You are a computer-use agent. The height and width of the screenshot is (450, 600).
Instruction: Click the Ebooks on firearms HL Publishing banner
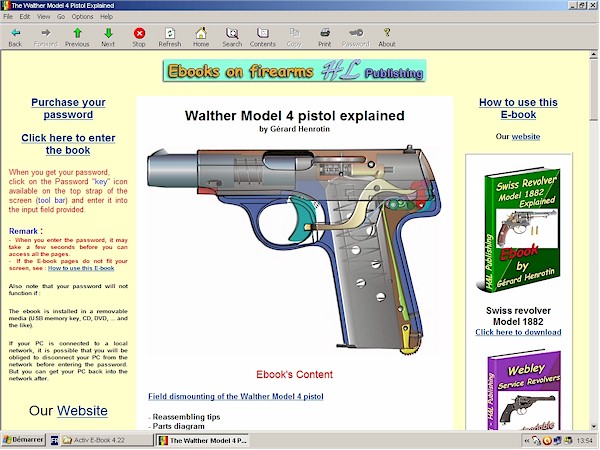coord(294,71)
